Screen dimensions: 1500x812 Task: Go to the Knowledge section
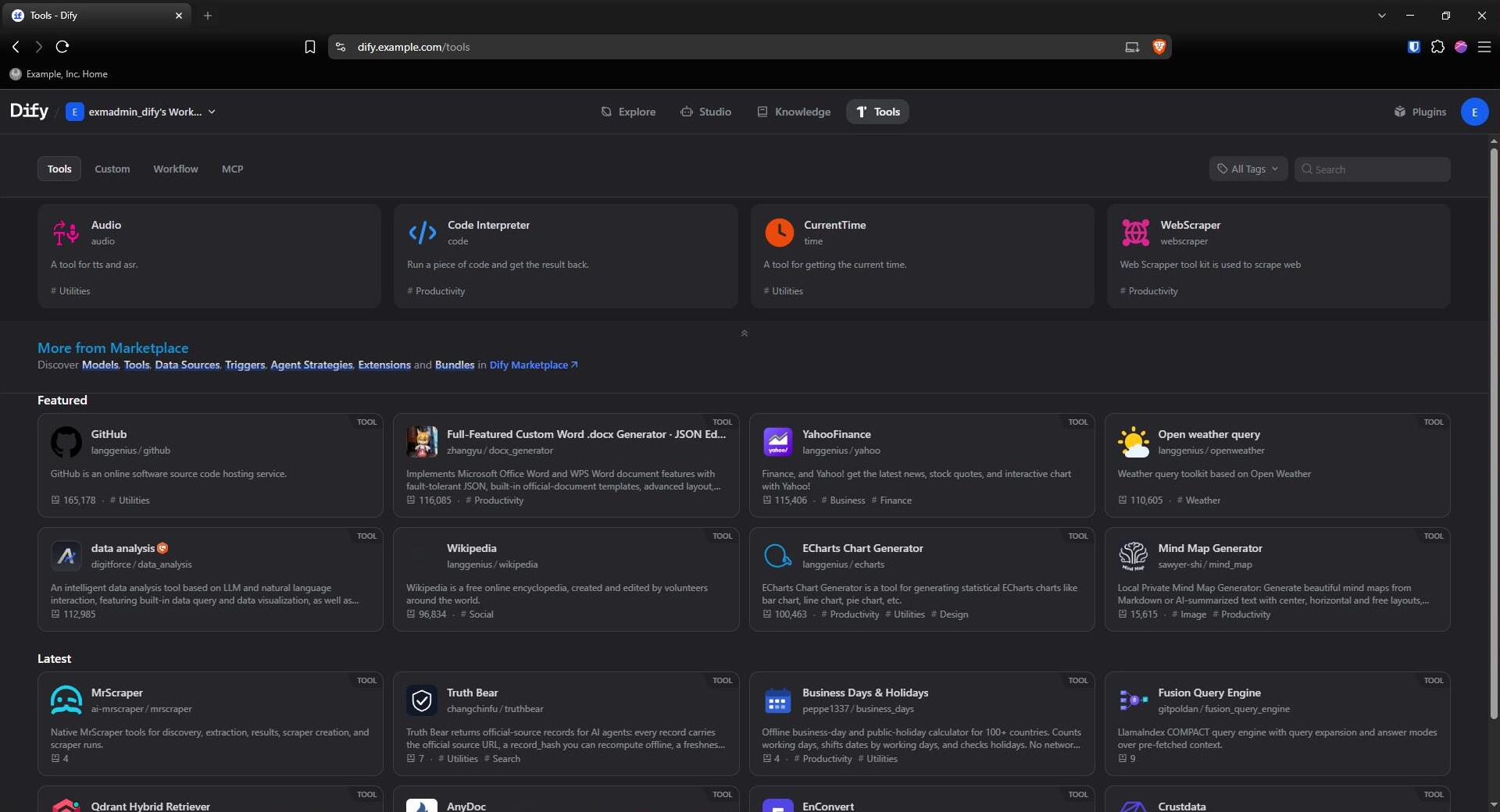point(794,112)
